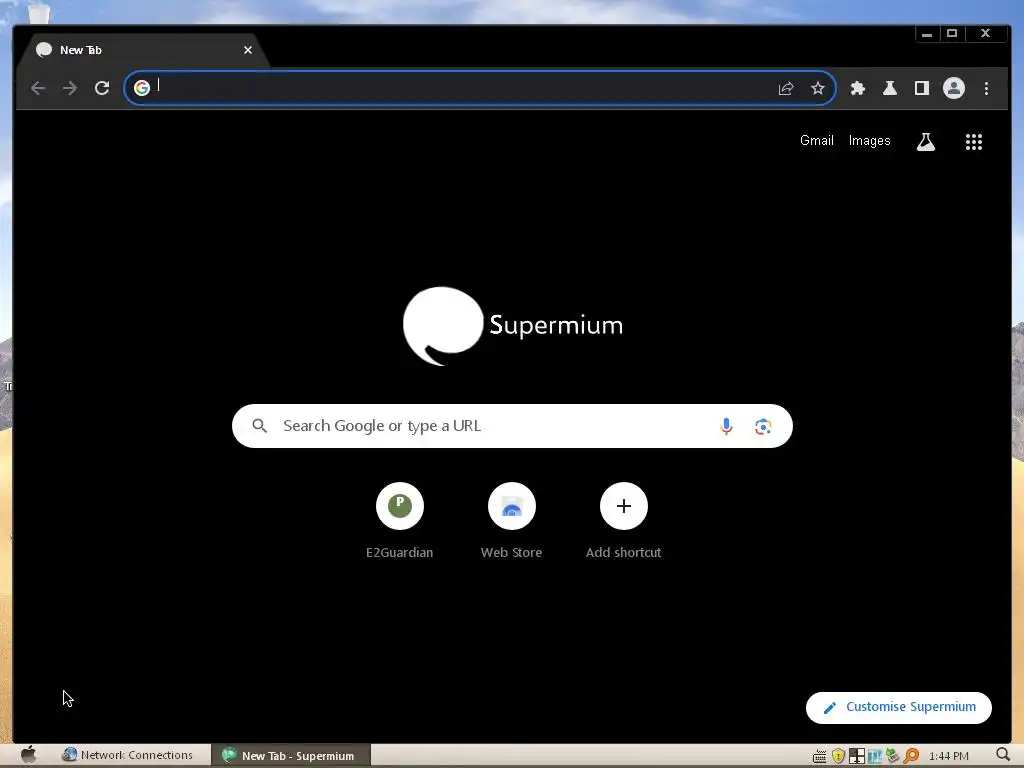Click the blue bar-chart tray icon

tap(874, 756)
